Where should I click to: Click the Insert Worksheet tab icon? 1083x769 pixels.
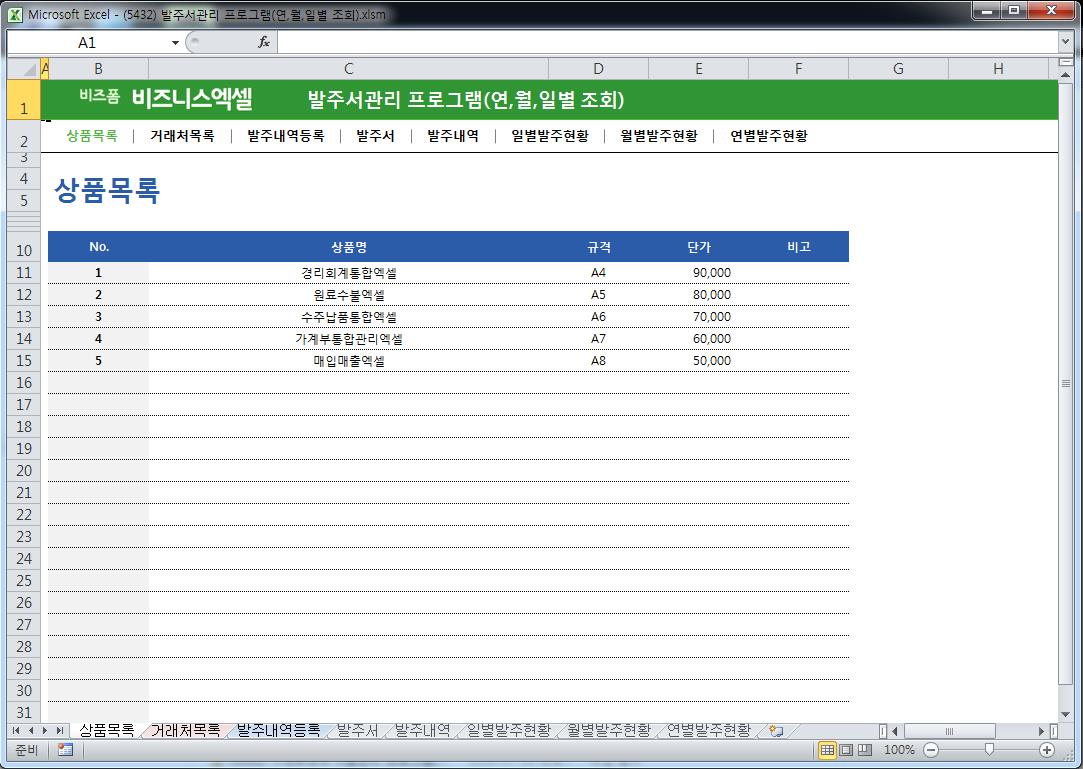pos(776,731)
